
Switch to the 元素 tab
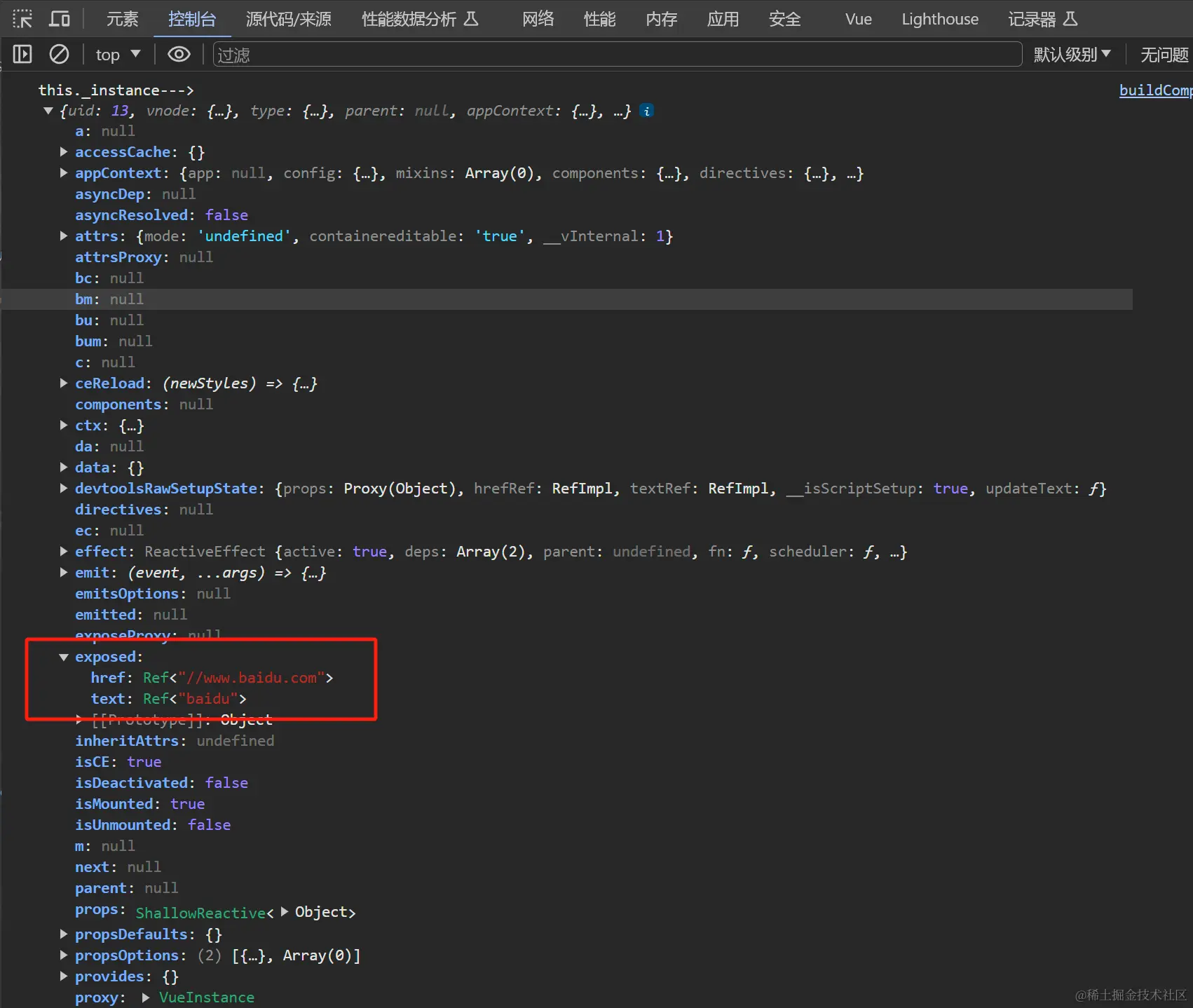[122, 19]
